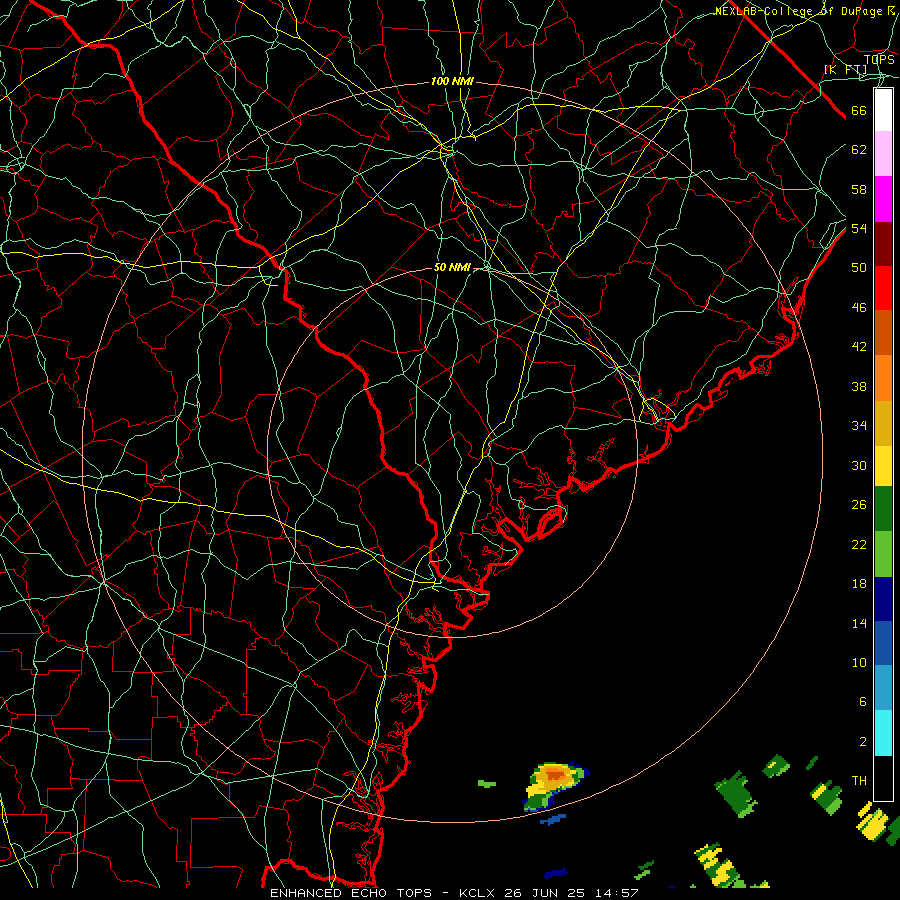Click the 50 NMI range ring label

pyautogui.click(x=452, y=267)
